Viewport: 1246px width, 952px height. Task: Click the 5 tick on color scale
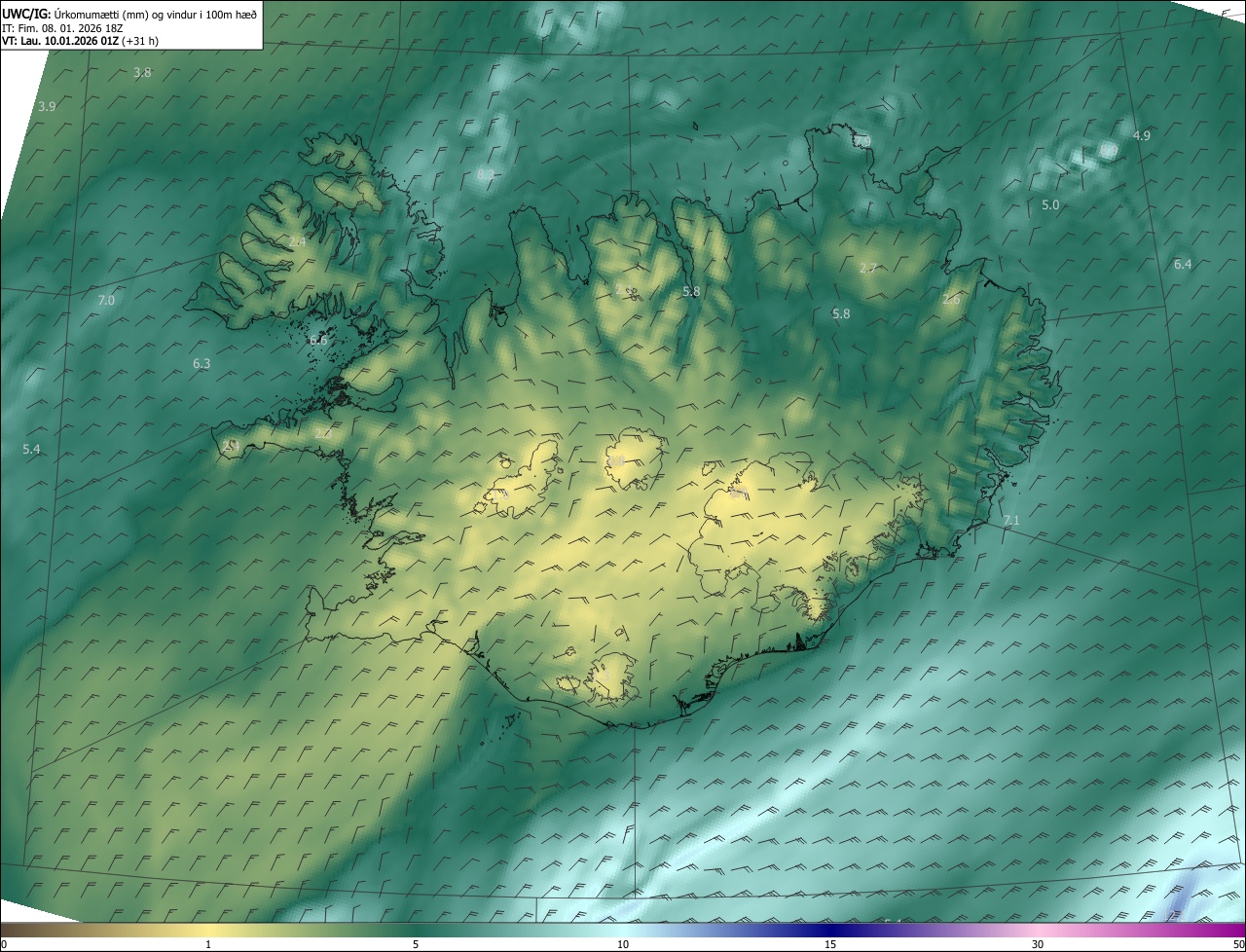click(416, 944)
